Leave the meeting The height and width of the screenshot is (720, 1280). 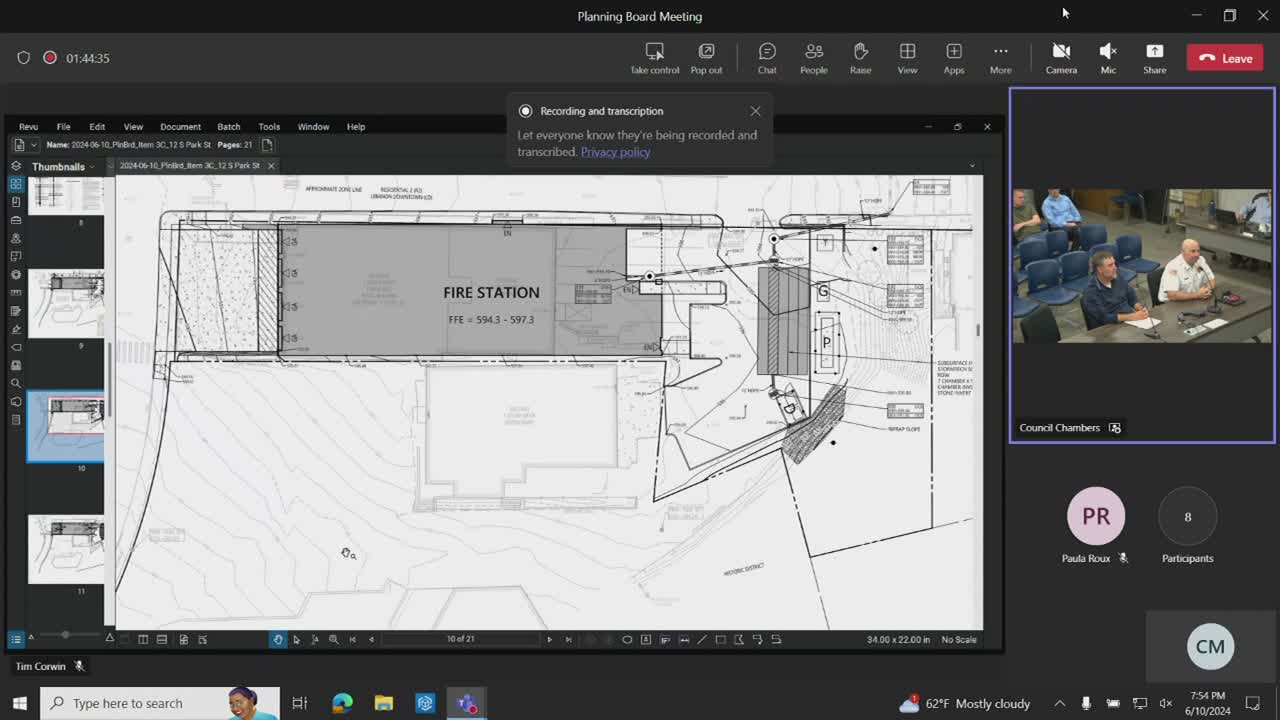pos(1225,58)
